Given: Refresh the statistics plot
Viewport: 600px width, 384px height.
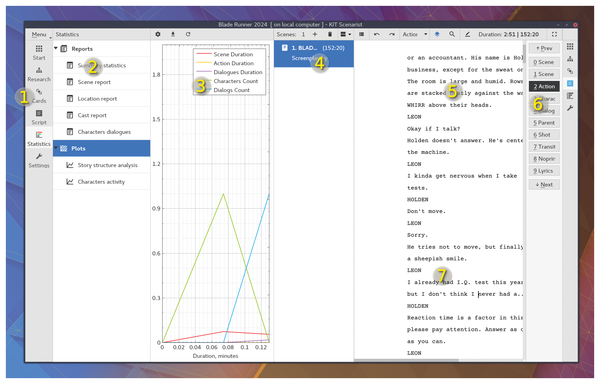Looking at the screenshot, I should (188, 34).
